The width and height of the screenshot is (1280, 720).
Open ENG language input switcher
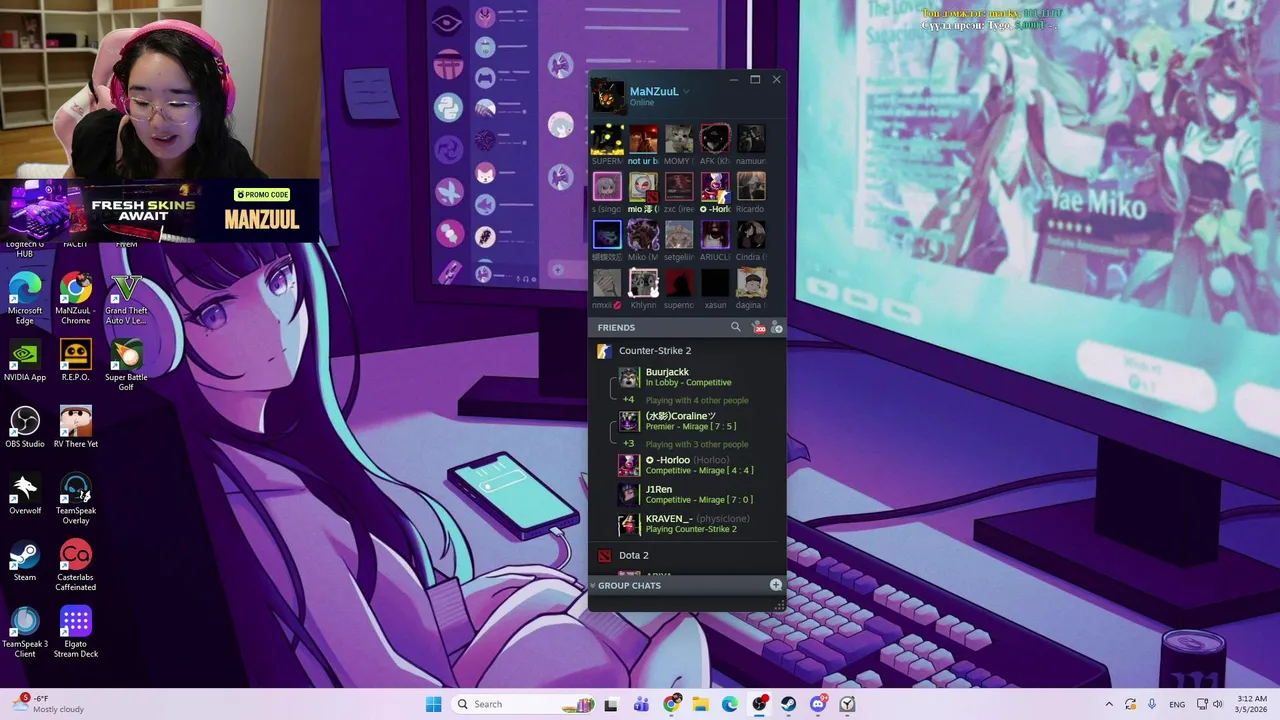(x=1177, y=704)
